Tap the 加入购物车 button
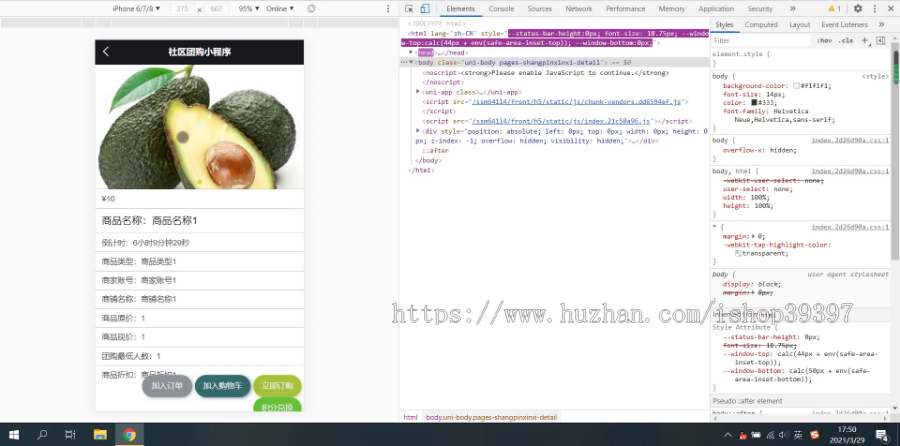The height and width of the screenshot is (446, 900). click(222, 386)
